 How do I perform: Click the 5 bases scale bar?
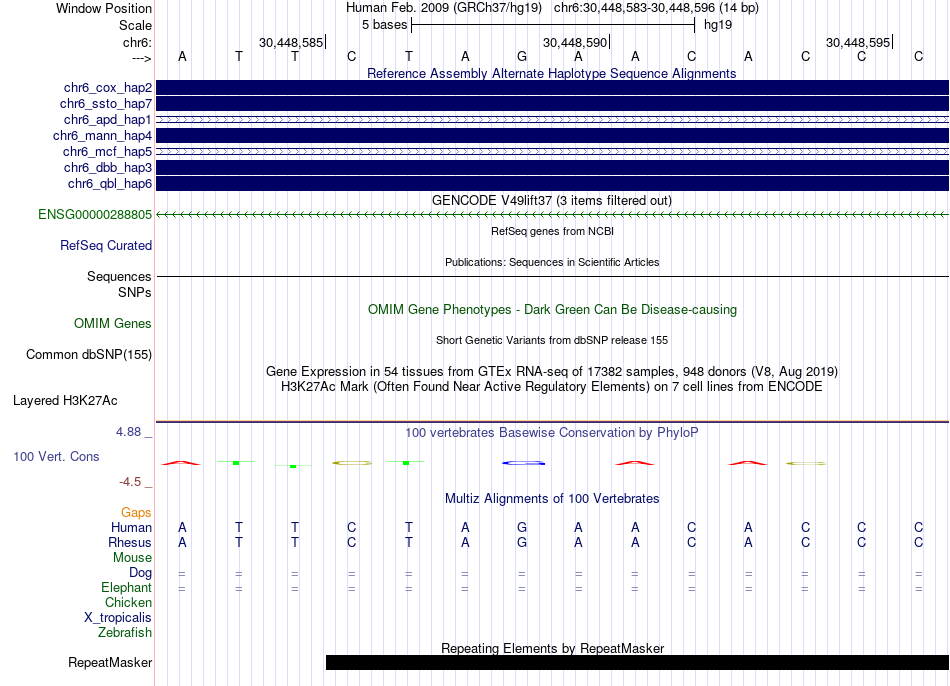point(553,25)
